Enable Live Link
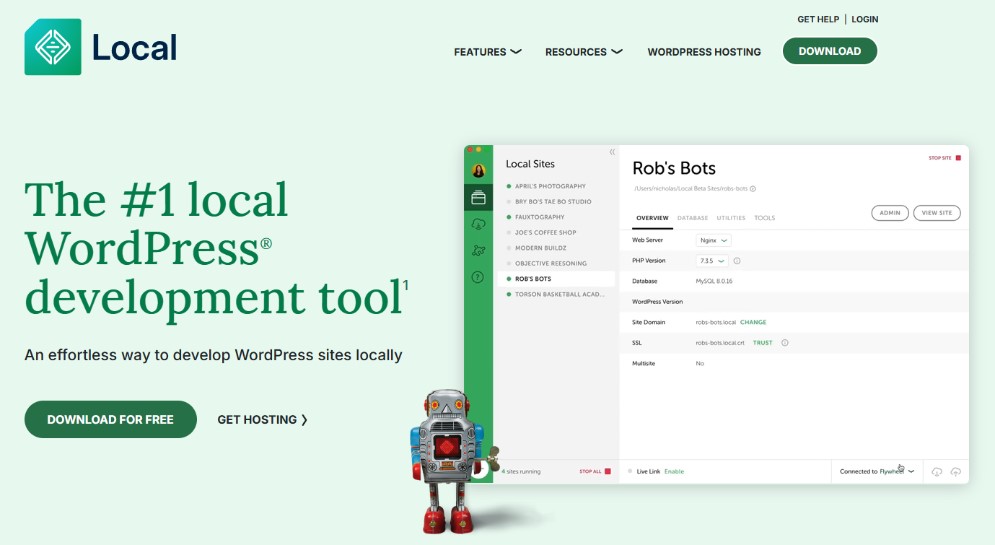This screenshot has width=995, height=545. point(674,471)
